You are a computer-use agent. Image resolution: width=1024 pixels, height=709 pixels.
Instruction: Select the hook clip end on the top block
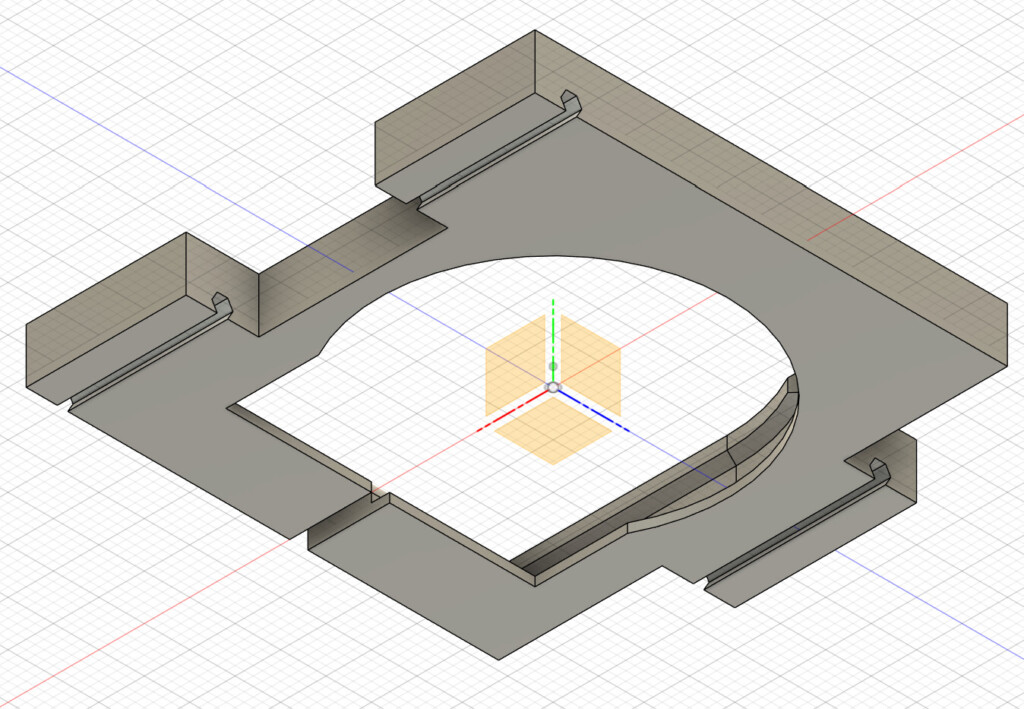point(570,102)
